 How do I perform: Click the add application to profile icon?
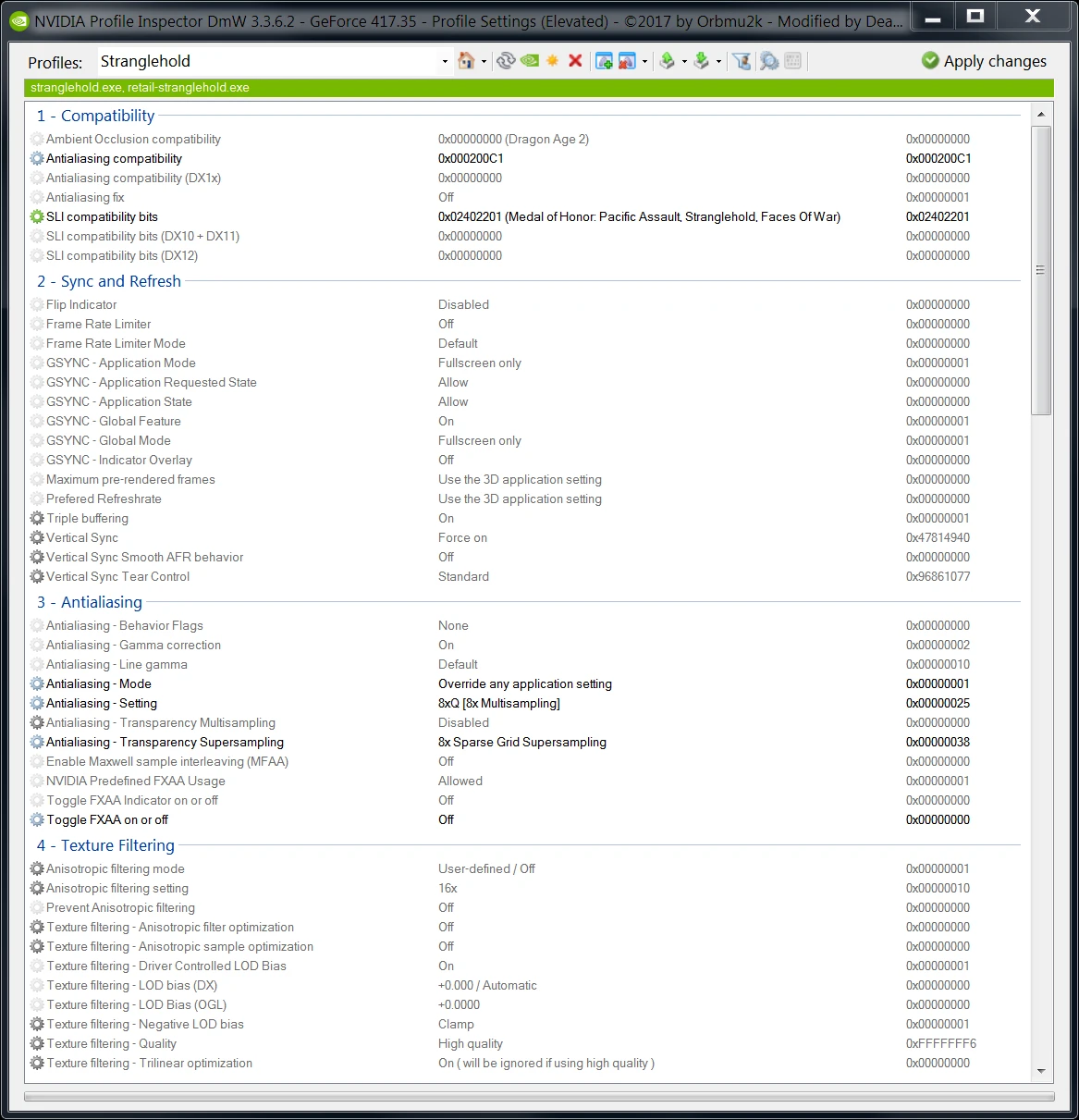[605, 61]
